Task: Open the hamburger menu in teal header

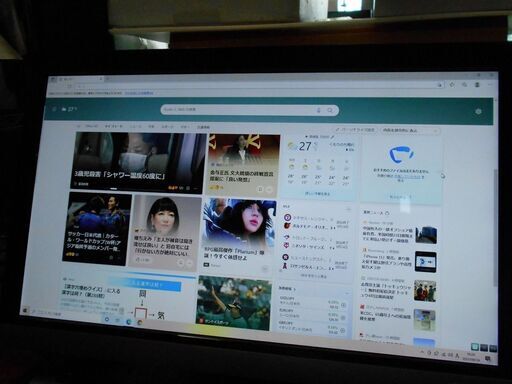Action: pos(54,109)
